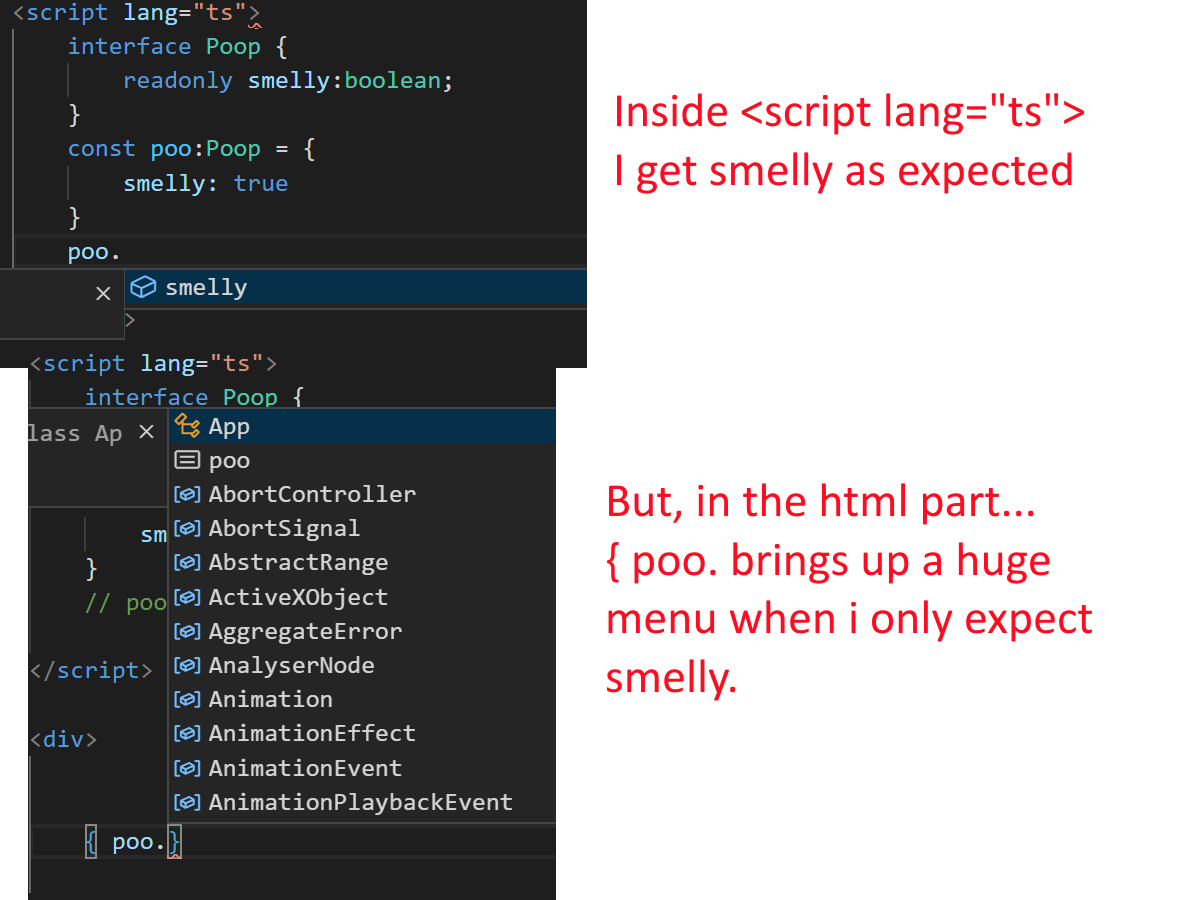The width and height of the screenshot is (1200, 900).
Task: Click the interface icon next to AggregateError
Action: [x=187, y=631]
